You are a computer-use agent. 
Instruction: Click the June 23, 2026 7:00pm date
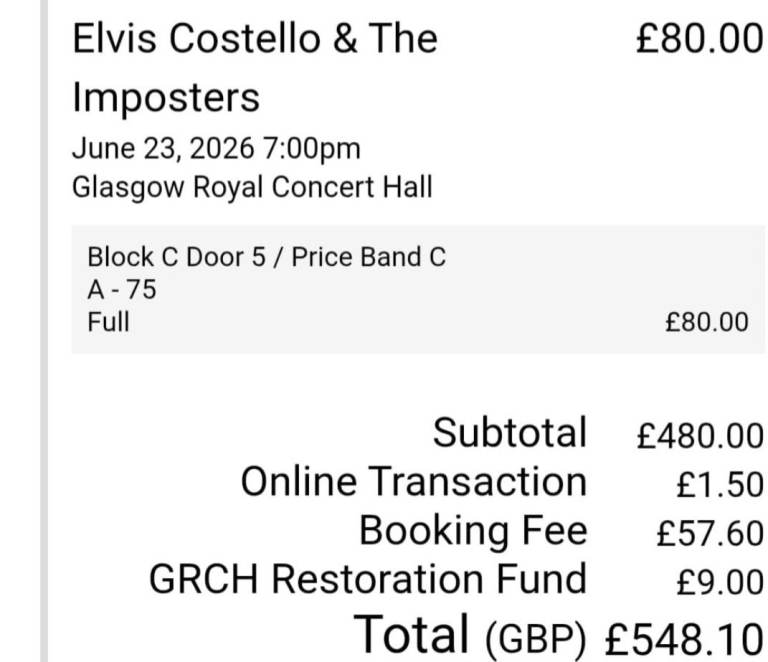216,149
